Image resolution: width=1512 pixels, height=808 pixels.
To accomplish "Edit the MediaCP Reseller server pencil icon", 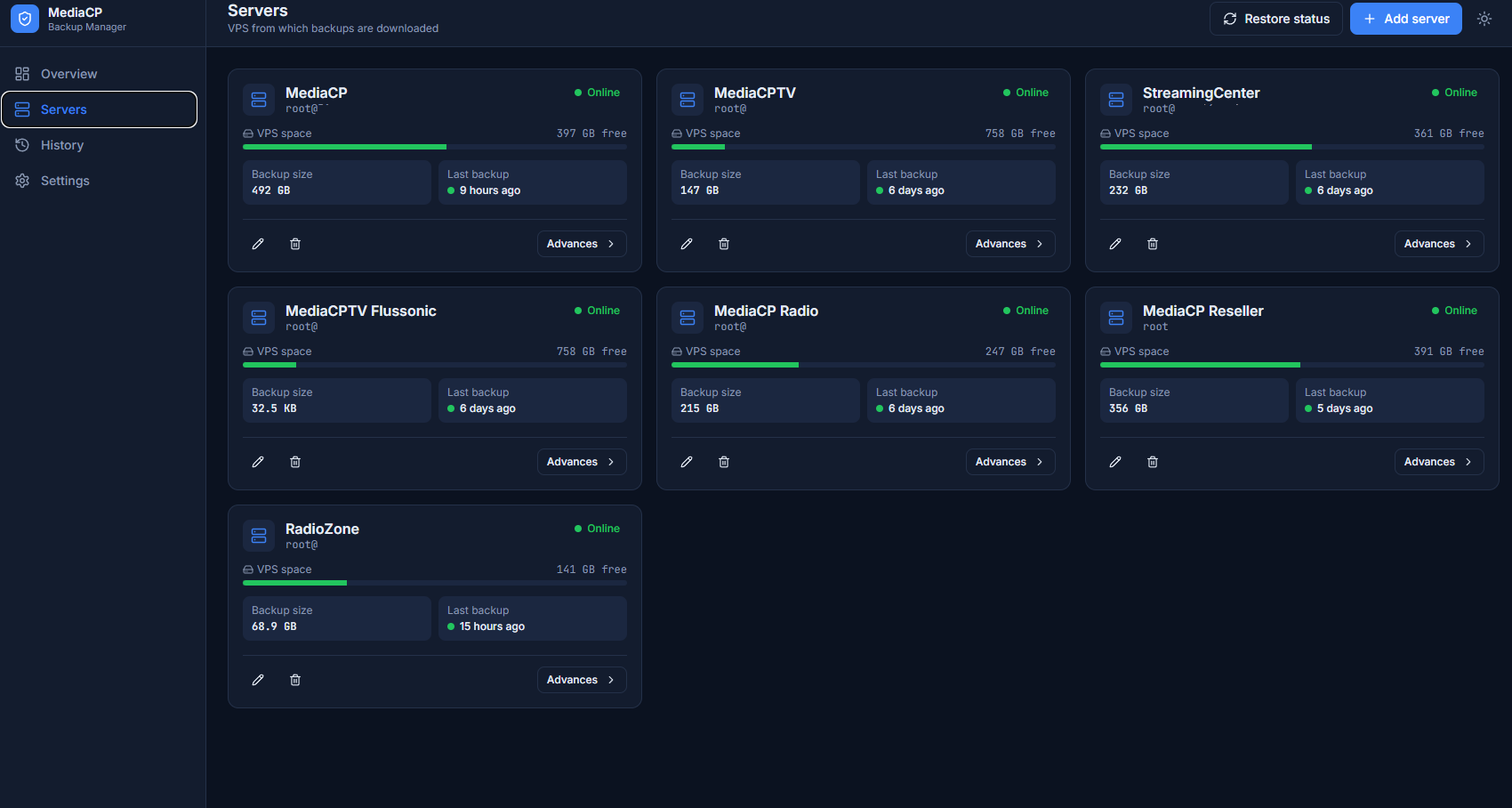I will point(1115,462).
